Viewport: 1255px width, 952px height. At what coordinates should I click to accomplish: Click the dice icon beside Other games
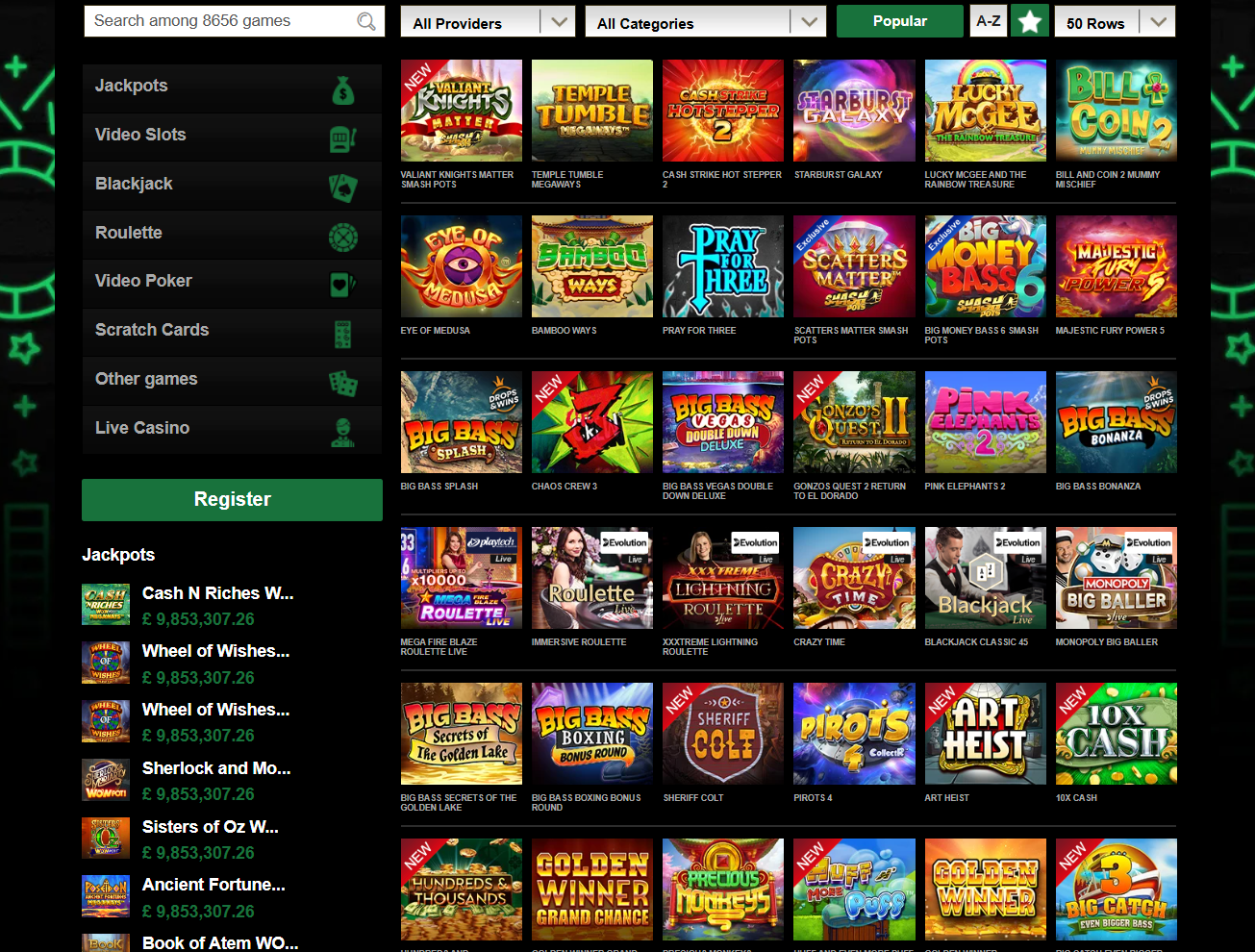(343, 383)
